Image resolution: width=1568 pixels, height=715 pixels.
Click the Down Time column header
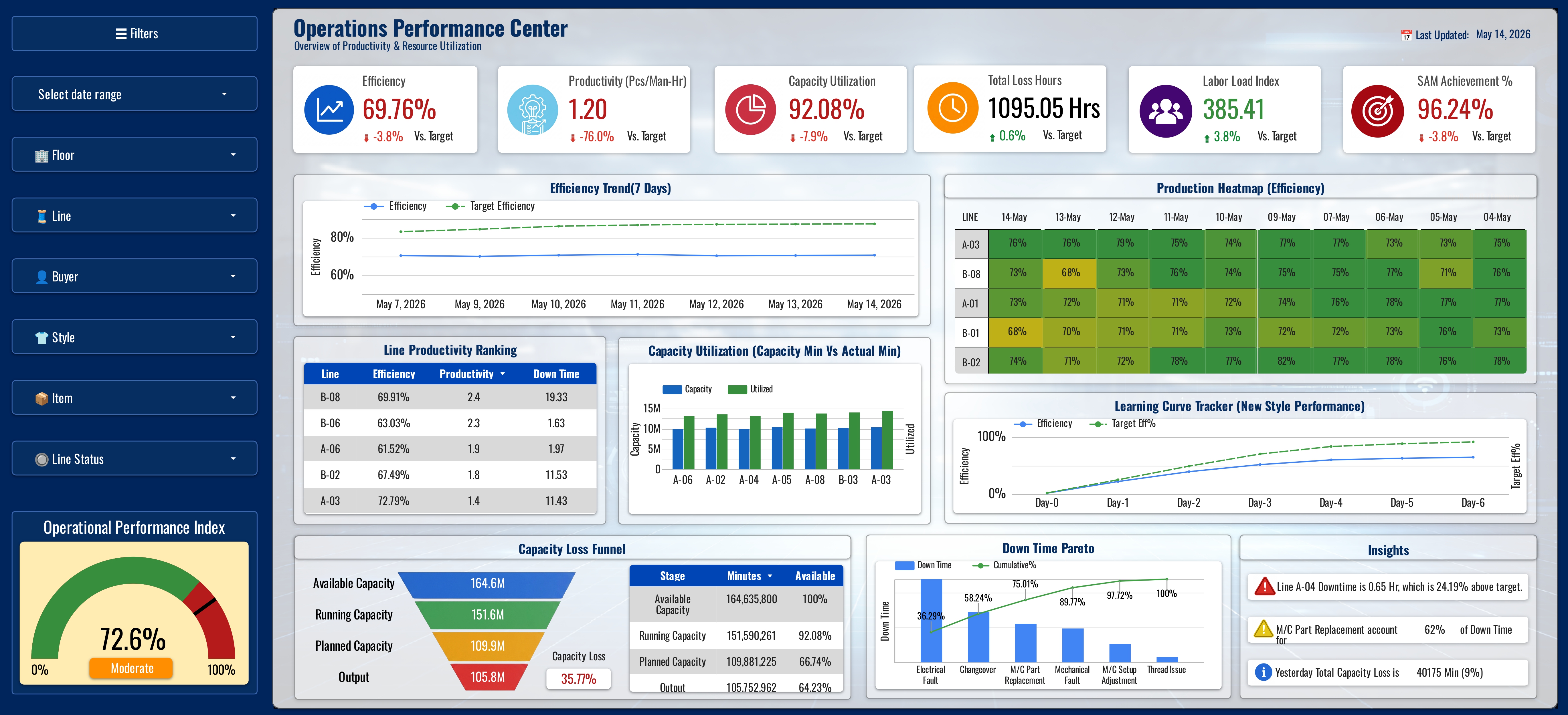tap(556, 374)
